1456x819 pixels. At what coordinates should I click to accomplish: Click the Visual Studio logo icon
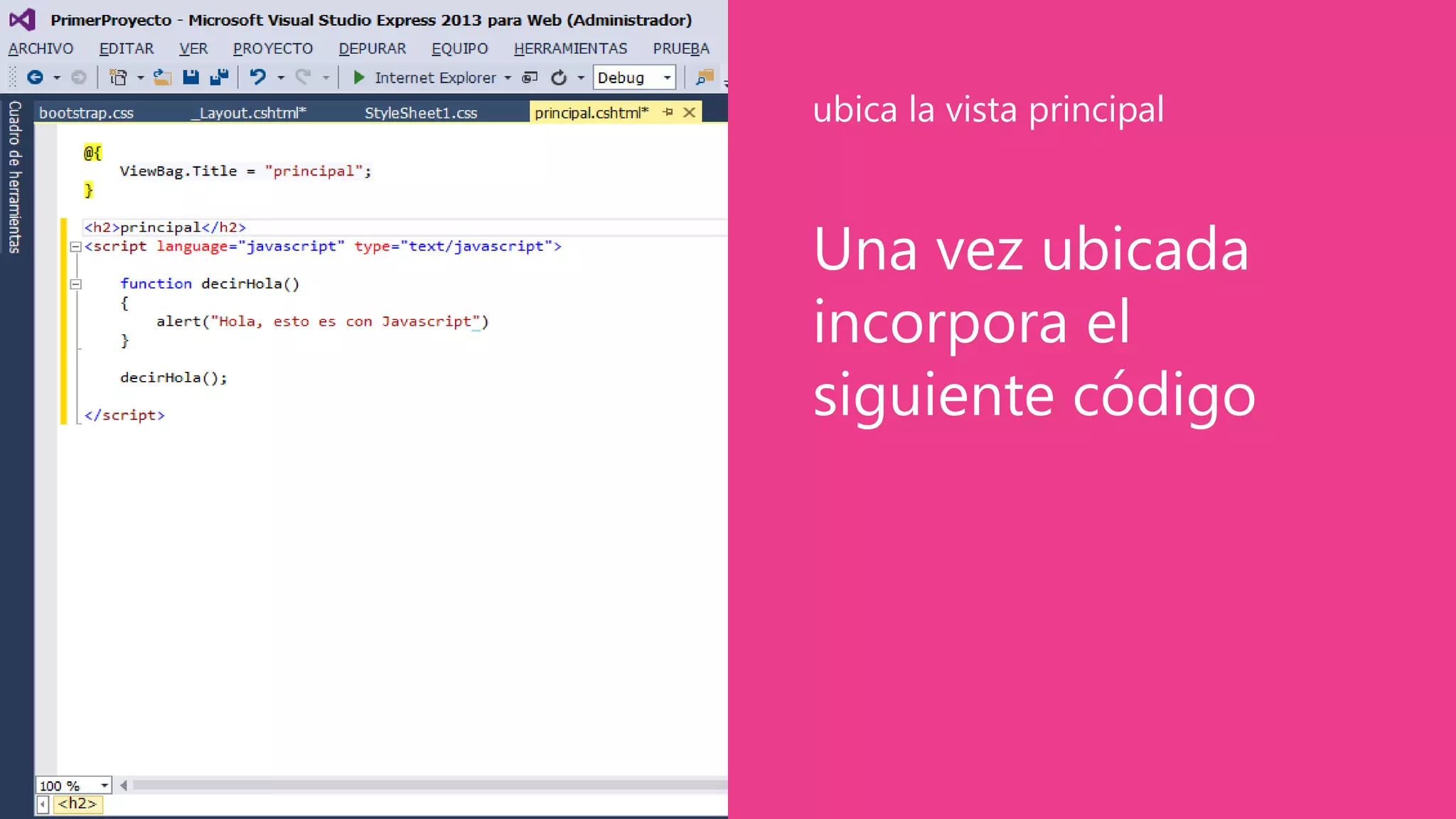pos(22,19)
